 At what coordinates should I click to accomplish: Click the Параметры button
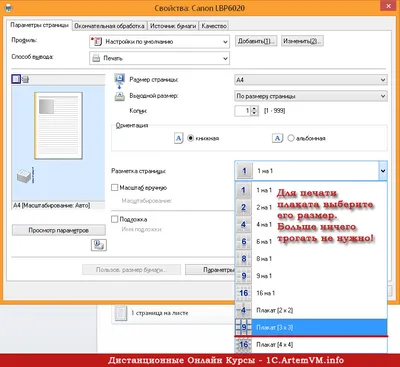click(x=210, y=270)
